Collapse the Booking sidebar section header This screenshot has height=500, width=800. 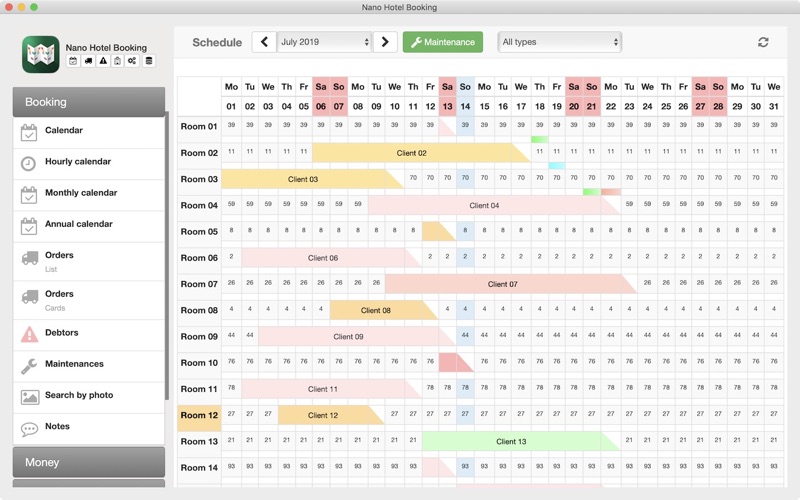point(88,102)
